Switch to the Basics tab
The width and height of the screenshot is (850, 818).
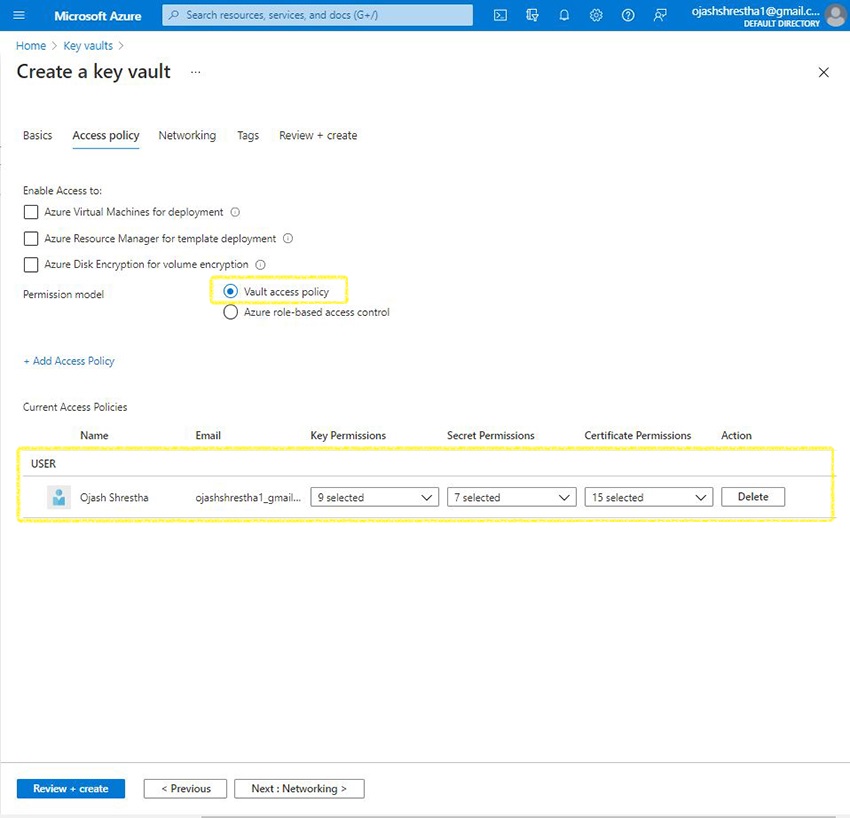coord(37,136)
